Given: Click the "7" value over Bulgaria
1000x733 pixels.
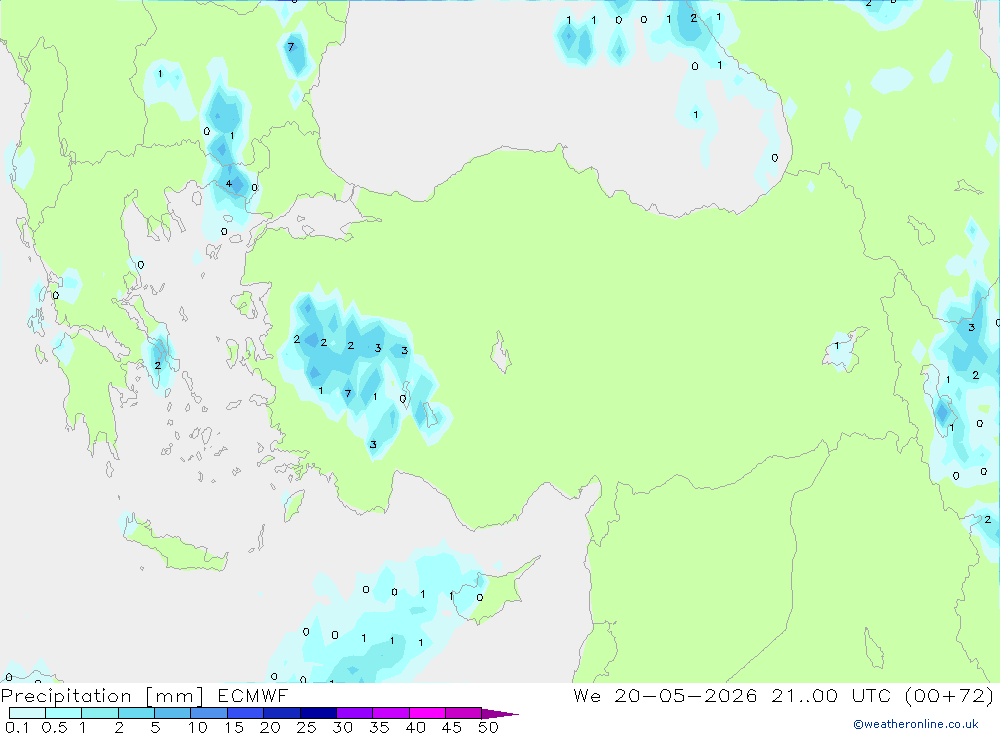Looking at the screenshot, I should point(291,47).
